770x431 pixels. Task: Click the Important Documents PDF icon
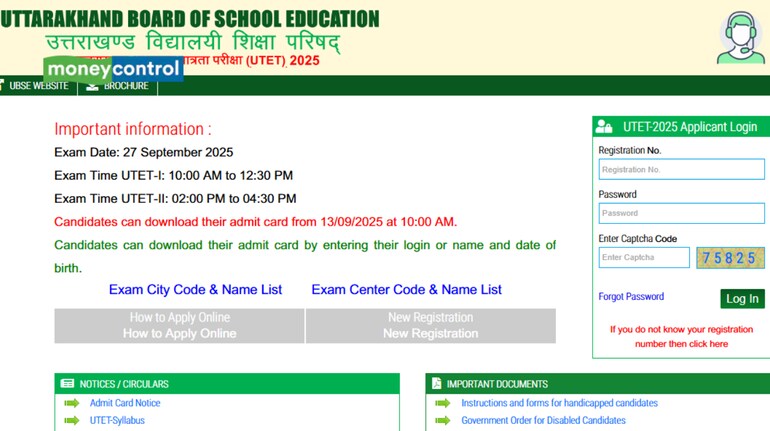[x=437, y=383]
